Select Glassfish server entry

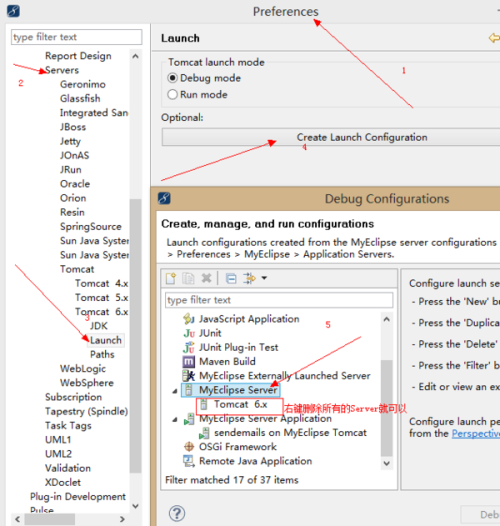[80, 99]
